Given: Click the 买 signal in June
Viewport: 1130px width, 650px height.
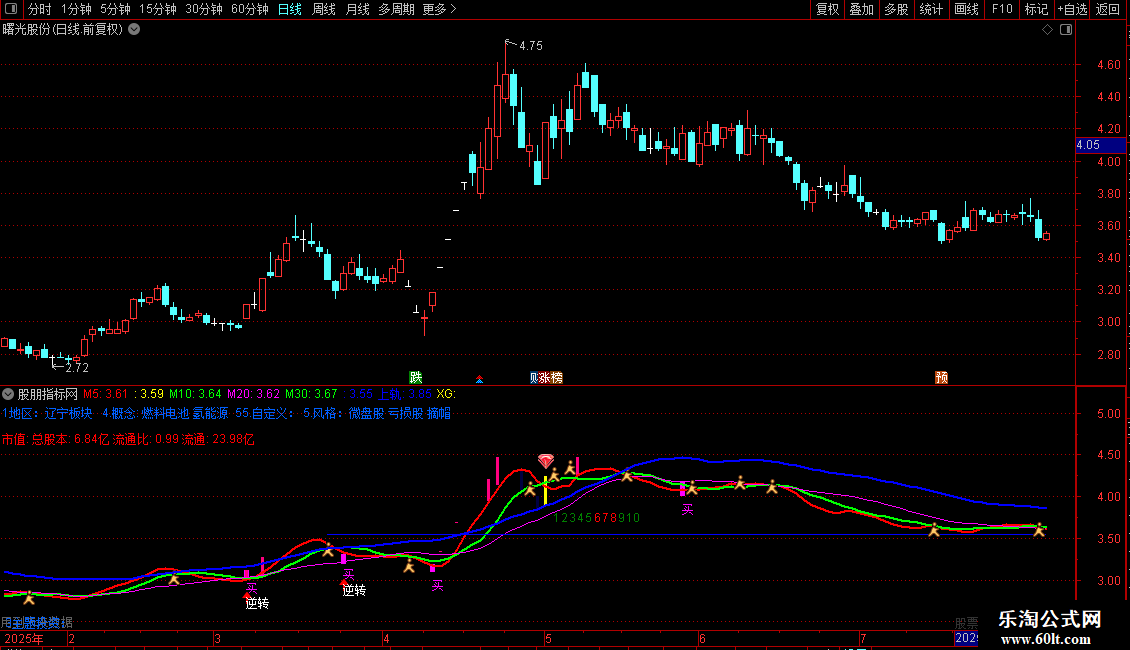Looking at the screenshot, I should click(x=688, y=509).
